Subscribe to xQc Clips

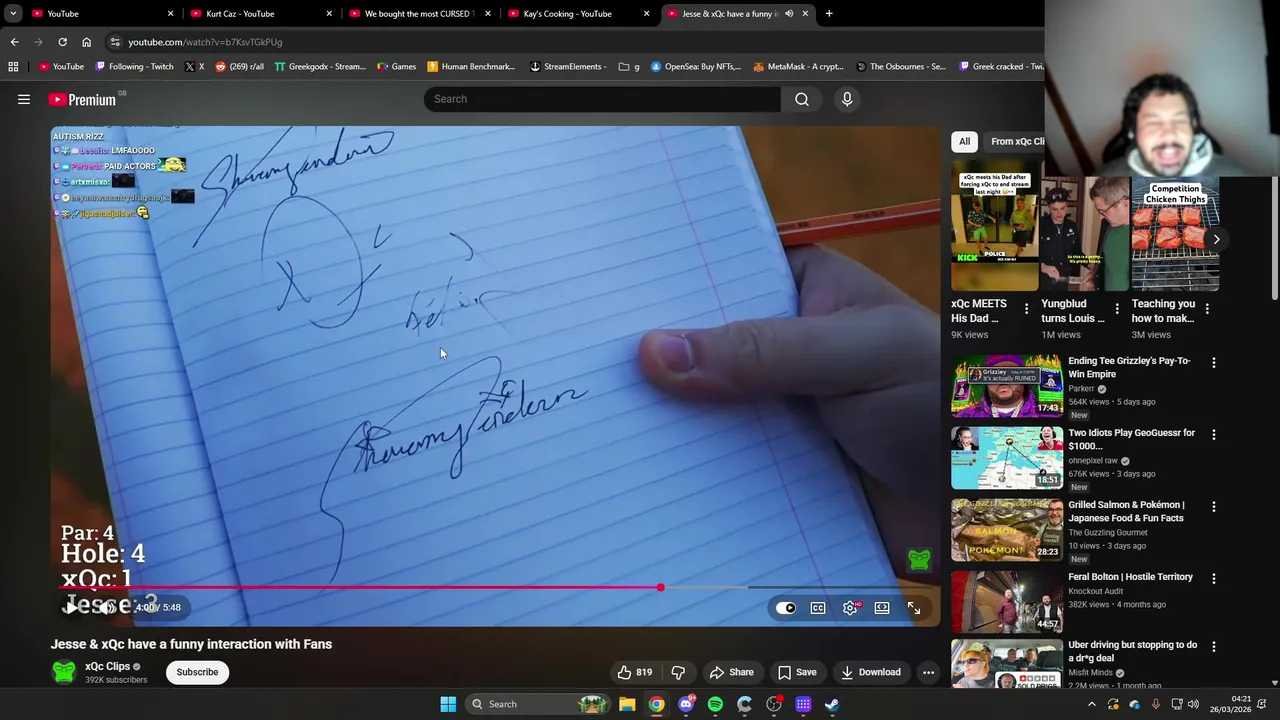click(x=197, y=672)
